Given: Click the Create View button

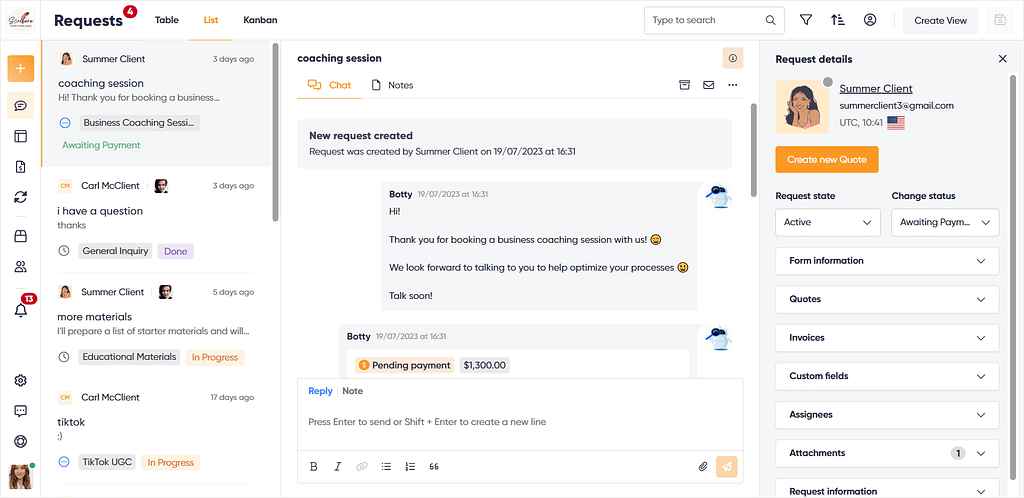Looking at the screenshot, I should pyautogui.click(x=940, y=20).
